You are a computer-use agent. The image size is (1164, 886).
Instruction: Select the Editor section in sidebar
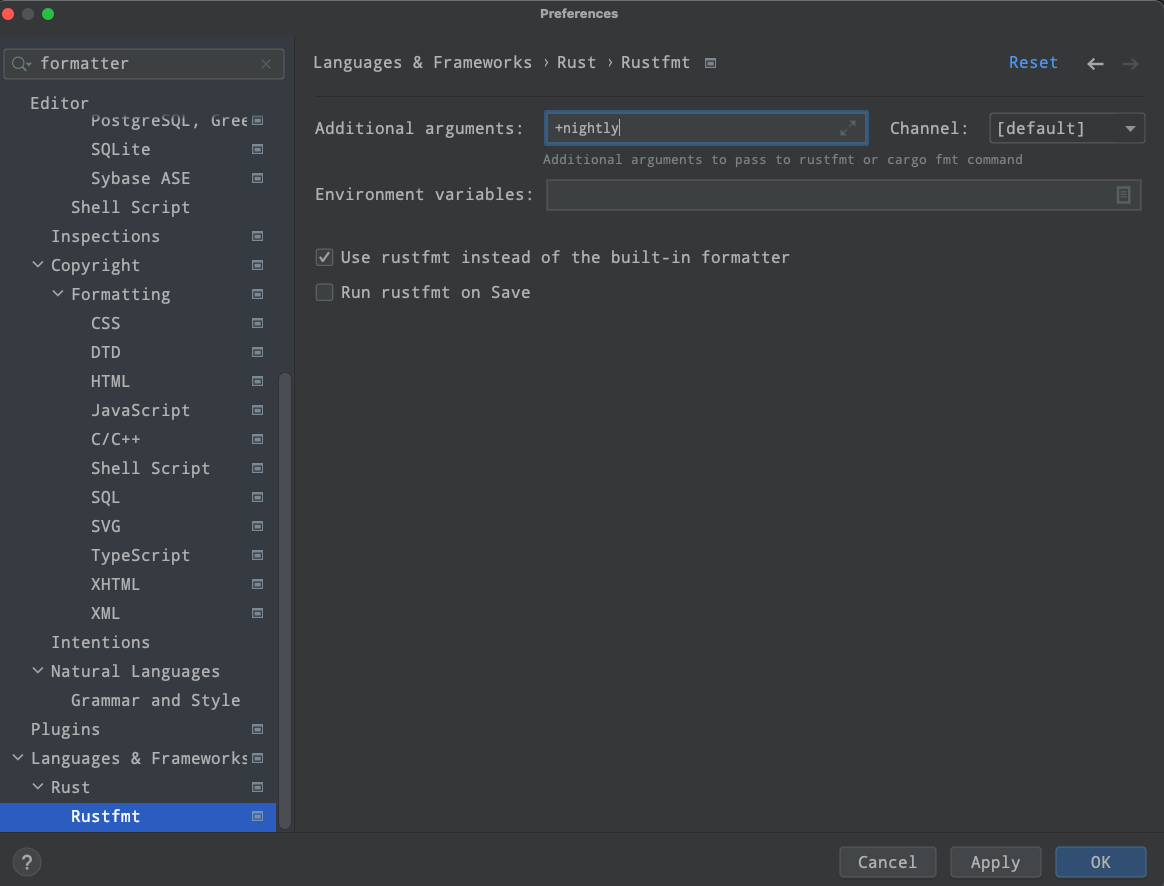[x=59, y=103]
